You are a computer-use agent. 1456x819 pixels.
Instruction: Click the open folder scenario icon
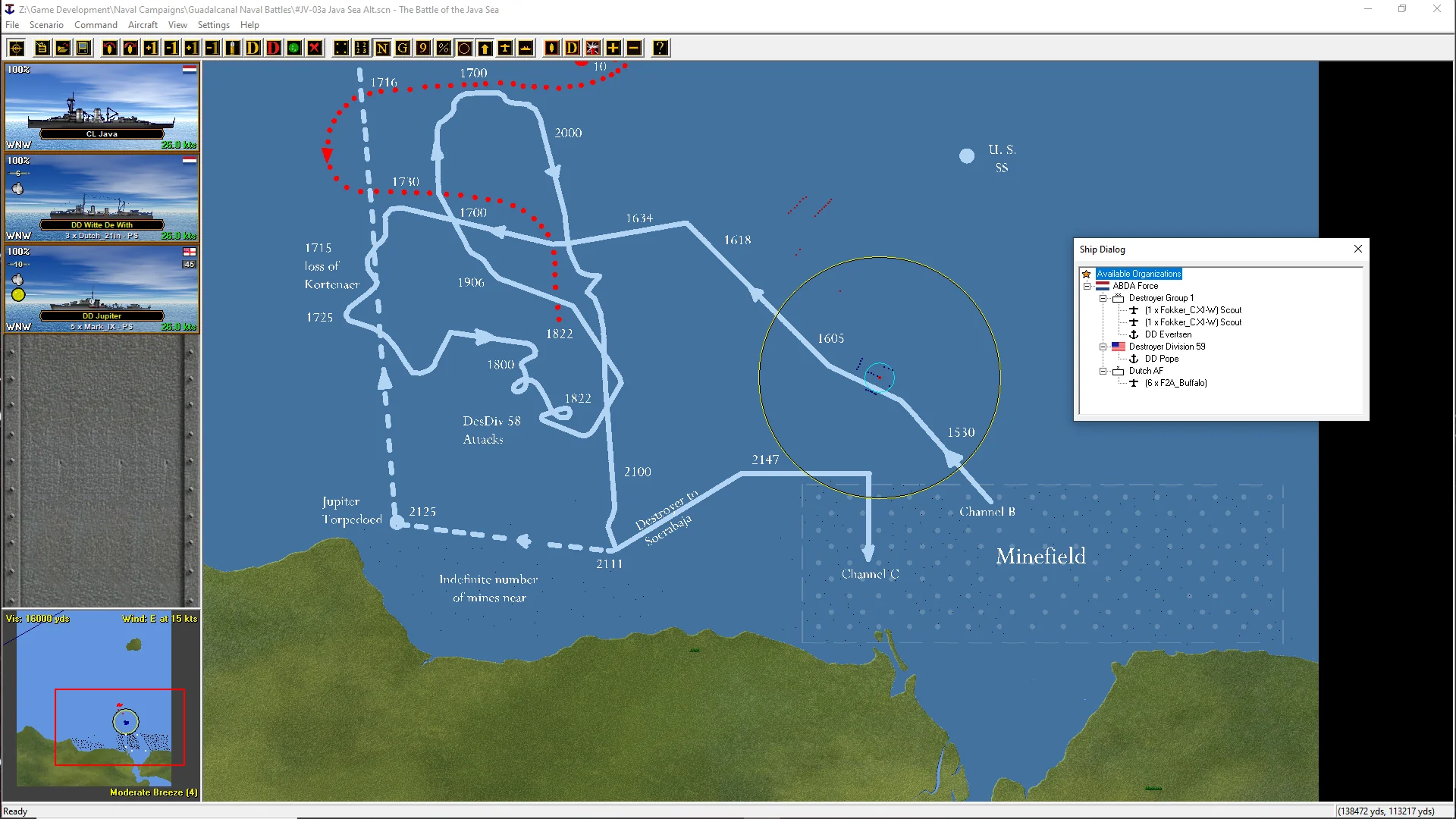(x=63, y=48)
